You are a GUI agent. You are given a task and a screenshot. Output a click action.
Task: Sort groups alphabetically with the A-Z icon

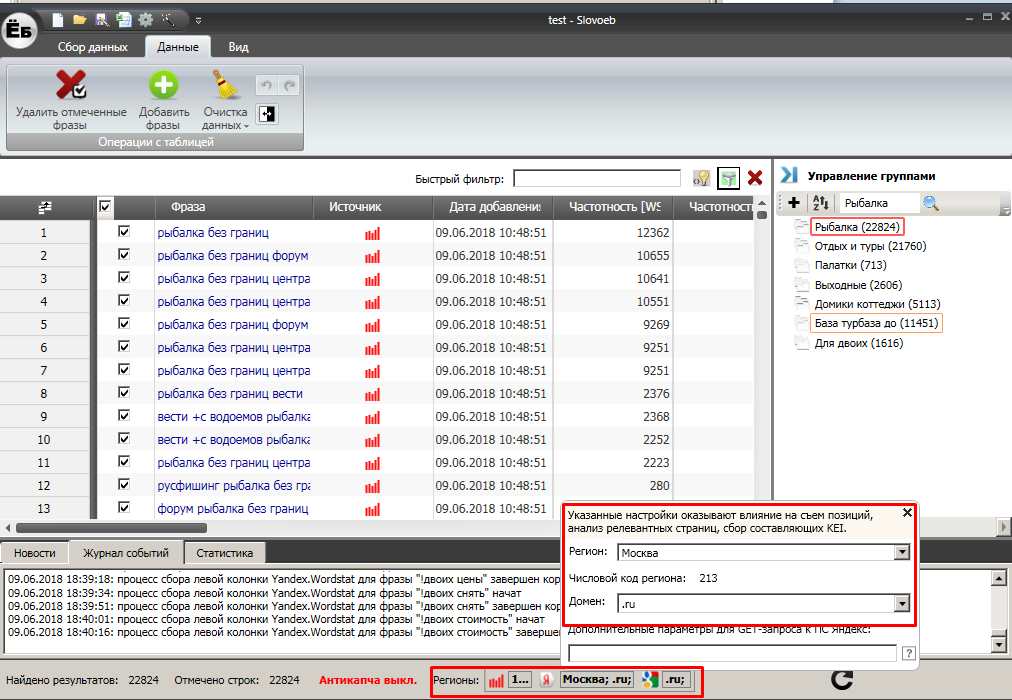point(820,203)
